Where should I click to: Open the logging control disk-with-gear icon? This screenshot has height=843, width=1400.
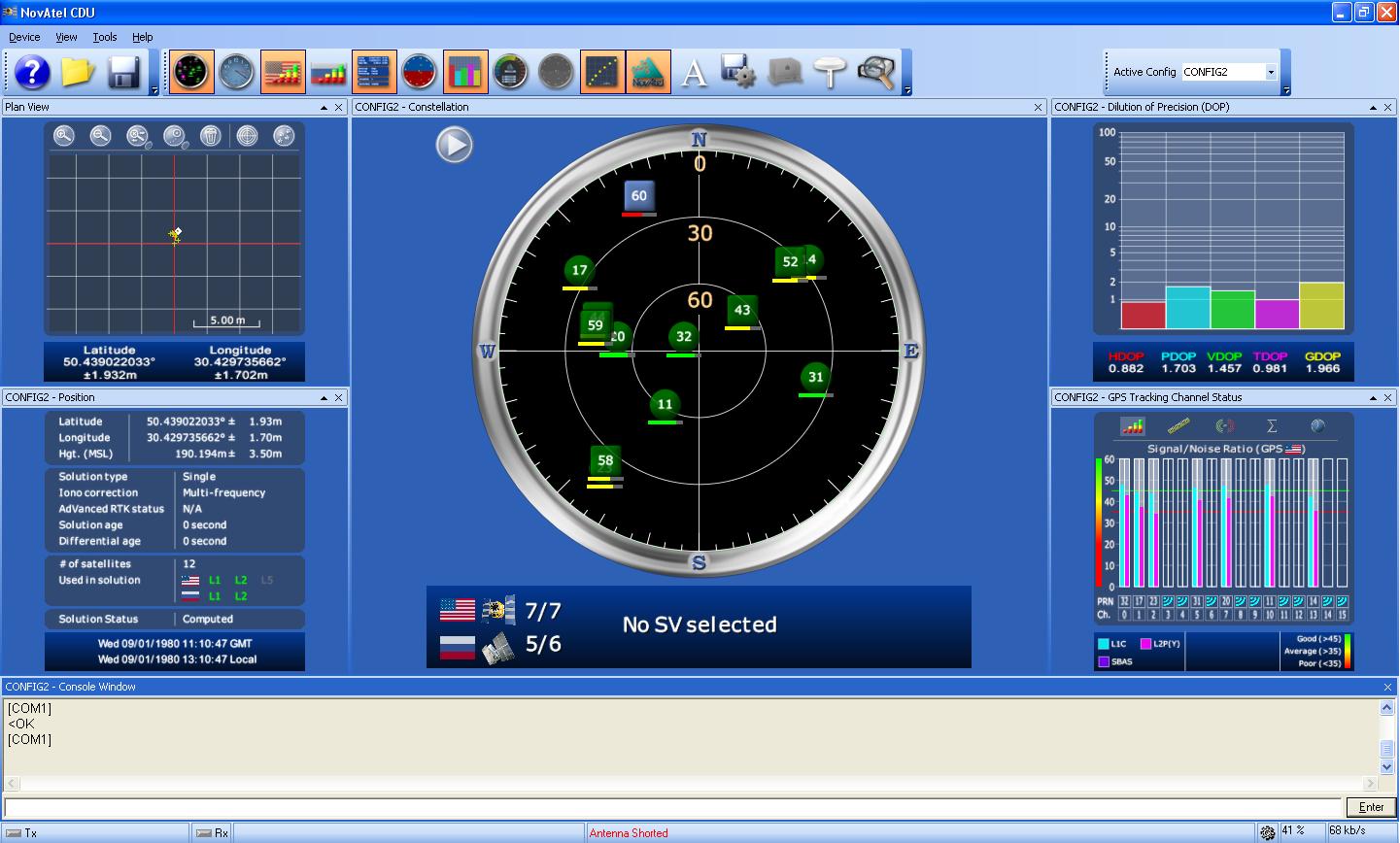pos(739,72)
